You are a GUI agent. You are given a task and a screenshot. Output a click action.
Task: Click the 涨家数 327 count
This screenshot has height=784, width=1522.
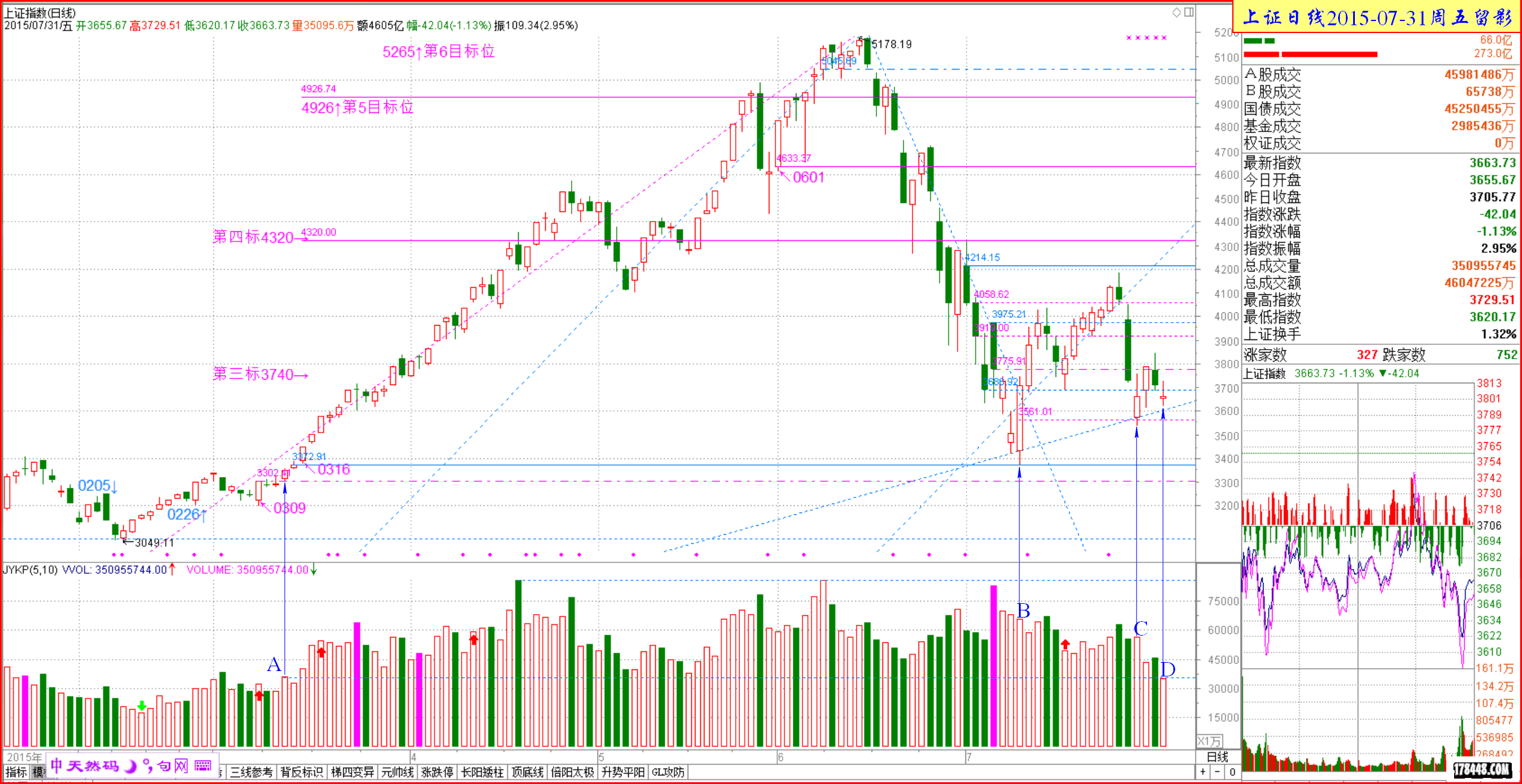point(1366,354)
